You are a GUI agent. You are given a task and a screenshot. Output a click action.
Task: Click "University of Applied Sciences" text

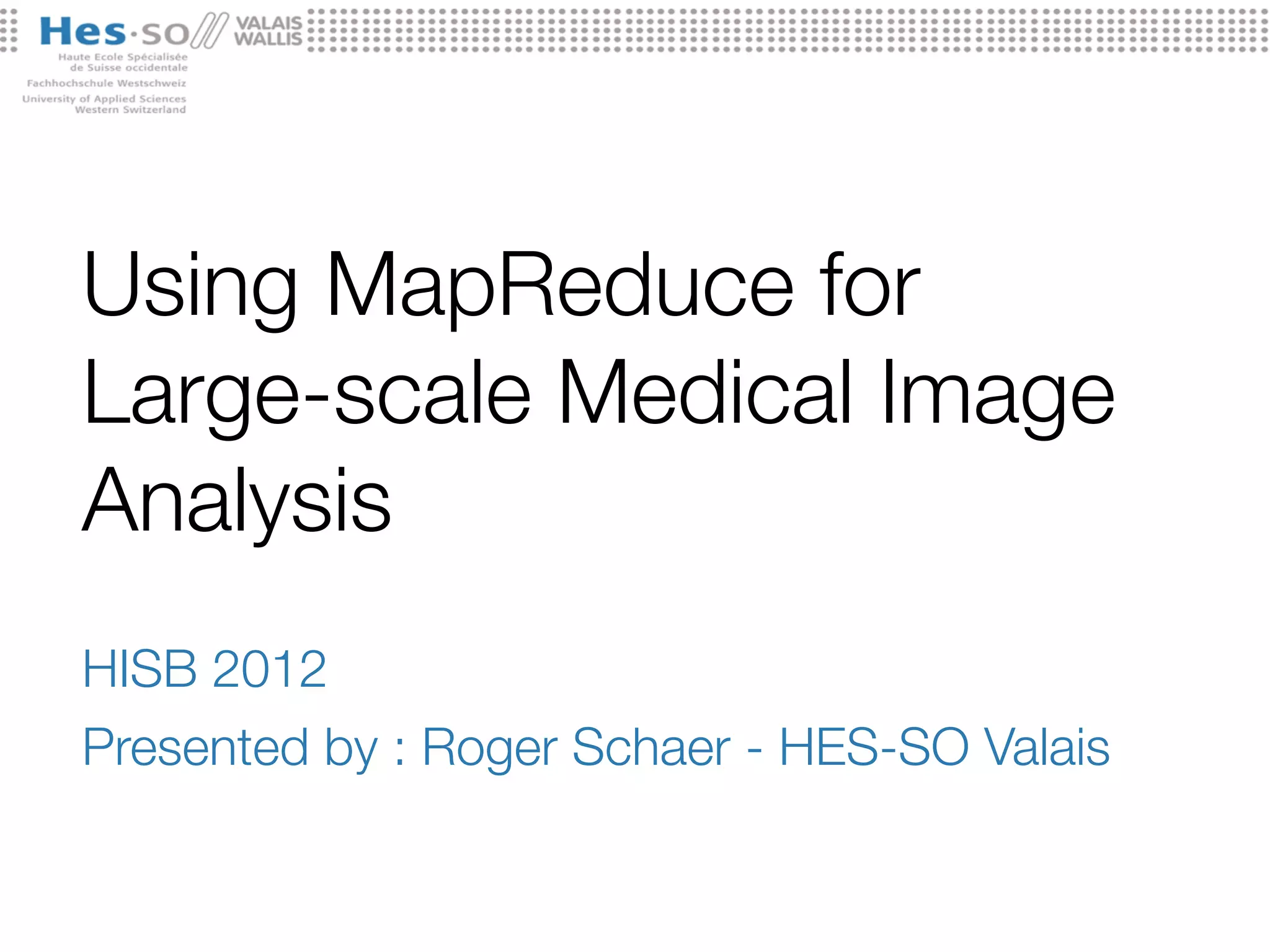click(104, 99)
